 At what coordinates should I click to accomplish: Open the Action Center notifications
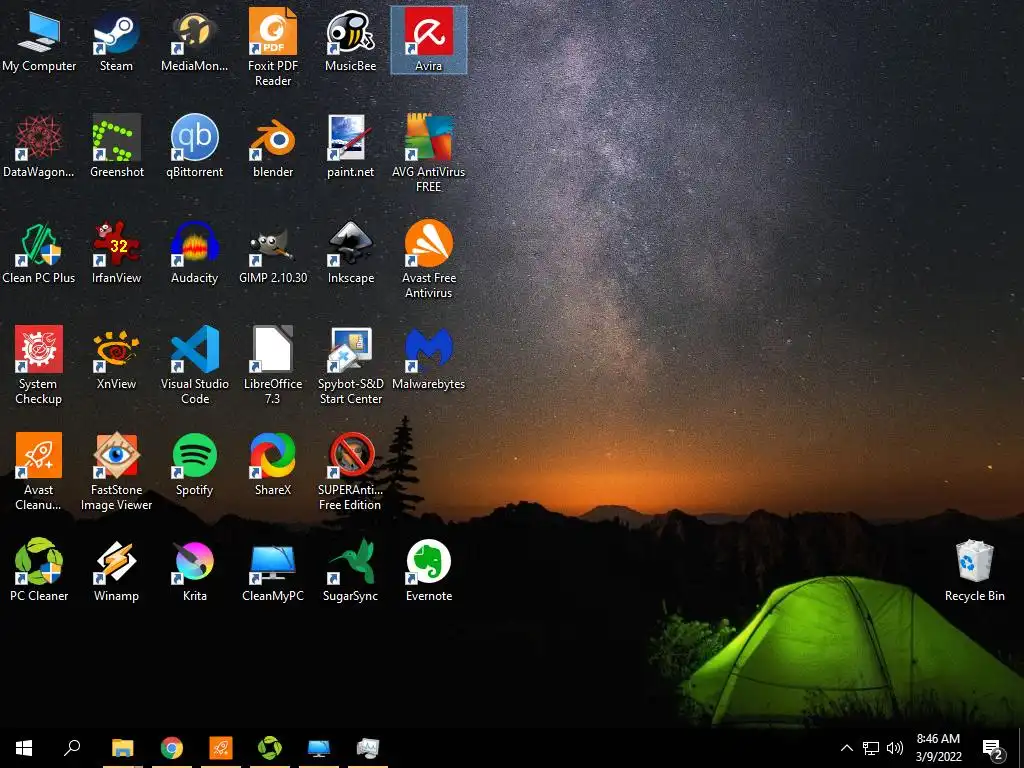993,748
